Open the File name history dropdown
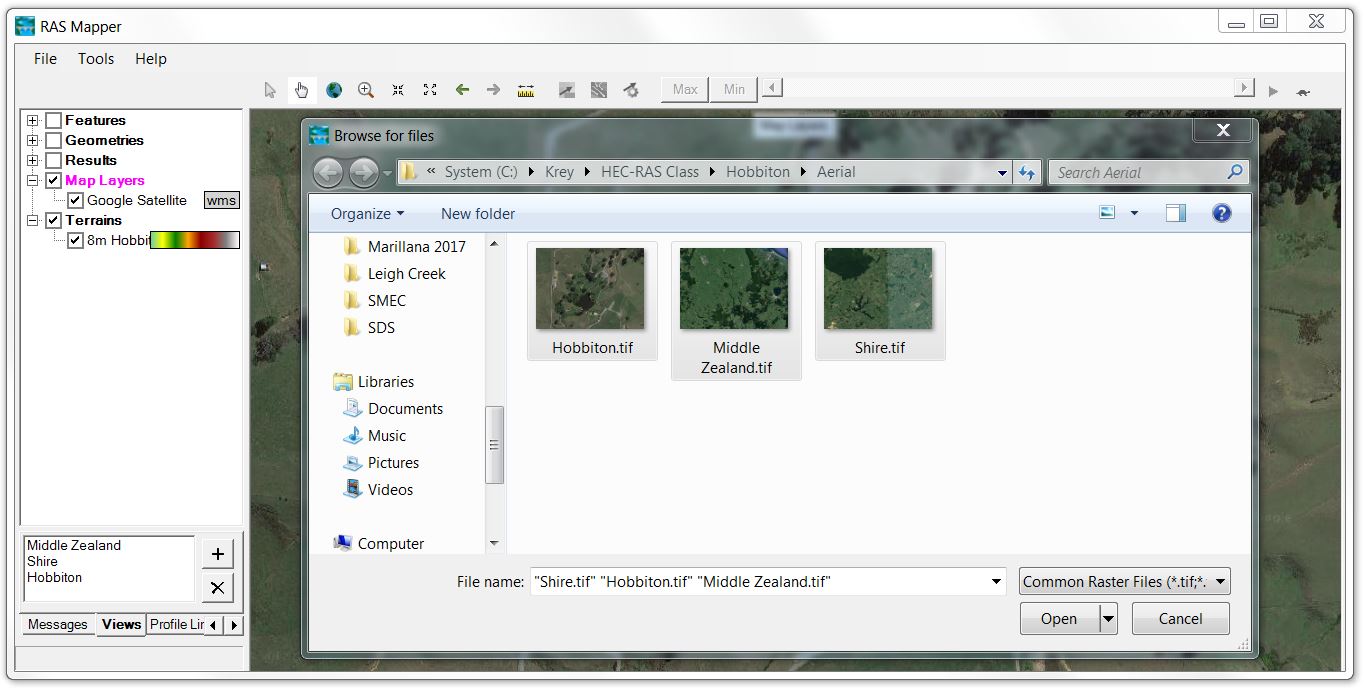The image size is (1364, 692). point(996,581)
